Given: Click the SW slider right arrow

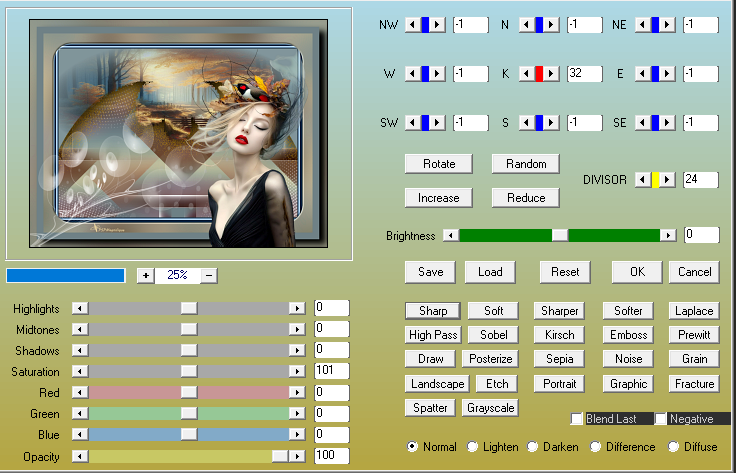Looking at the screenshot, I should click(437, 122).
